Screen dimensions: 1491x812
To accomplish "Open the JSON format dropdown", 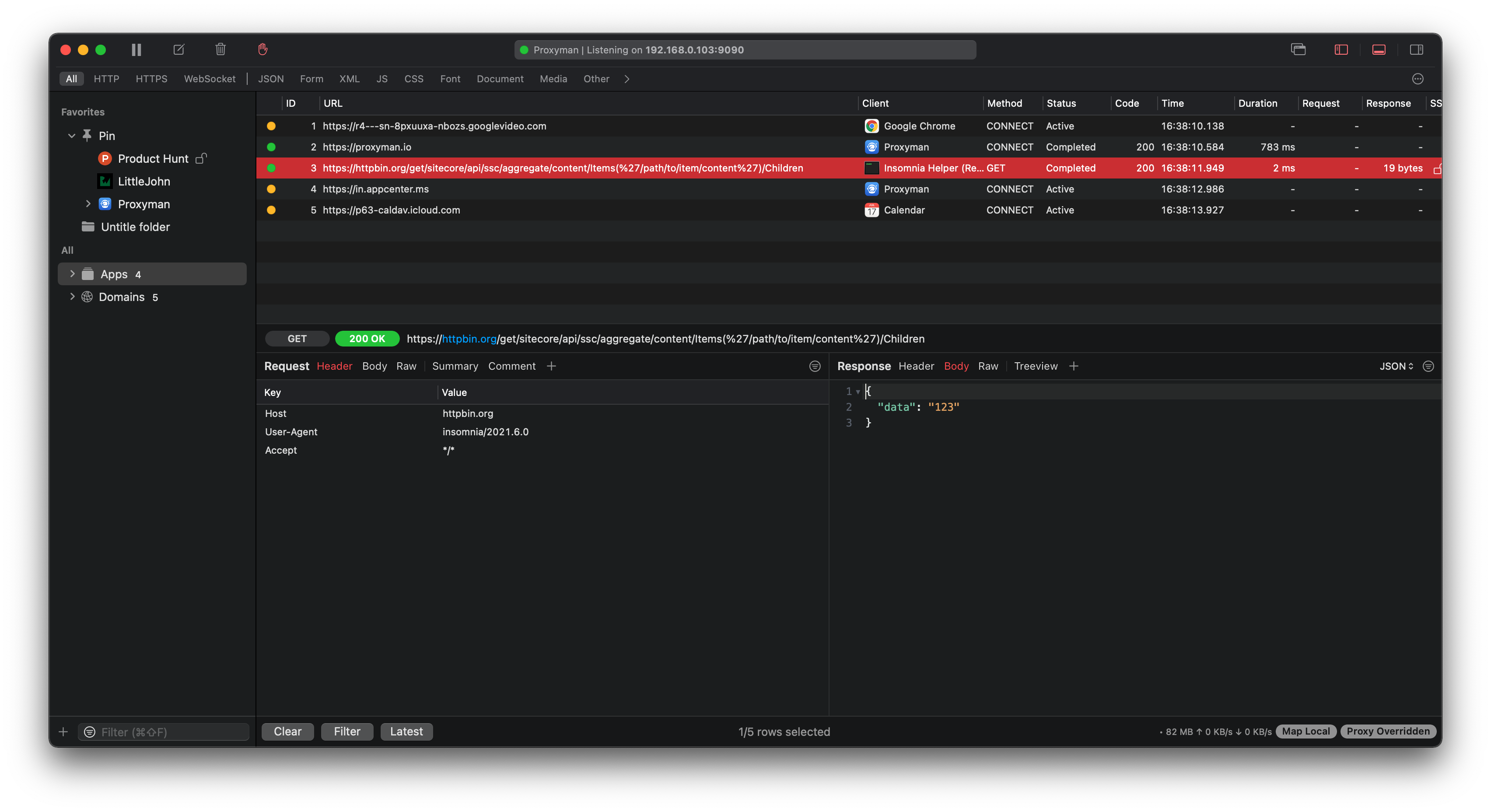I will coord(1396,366).
